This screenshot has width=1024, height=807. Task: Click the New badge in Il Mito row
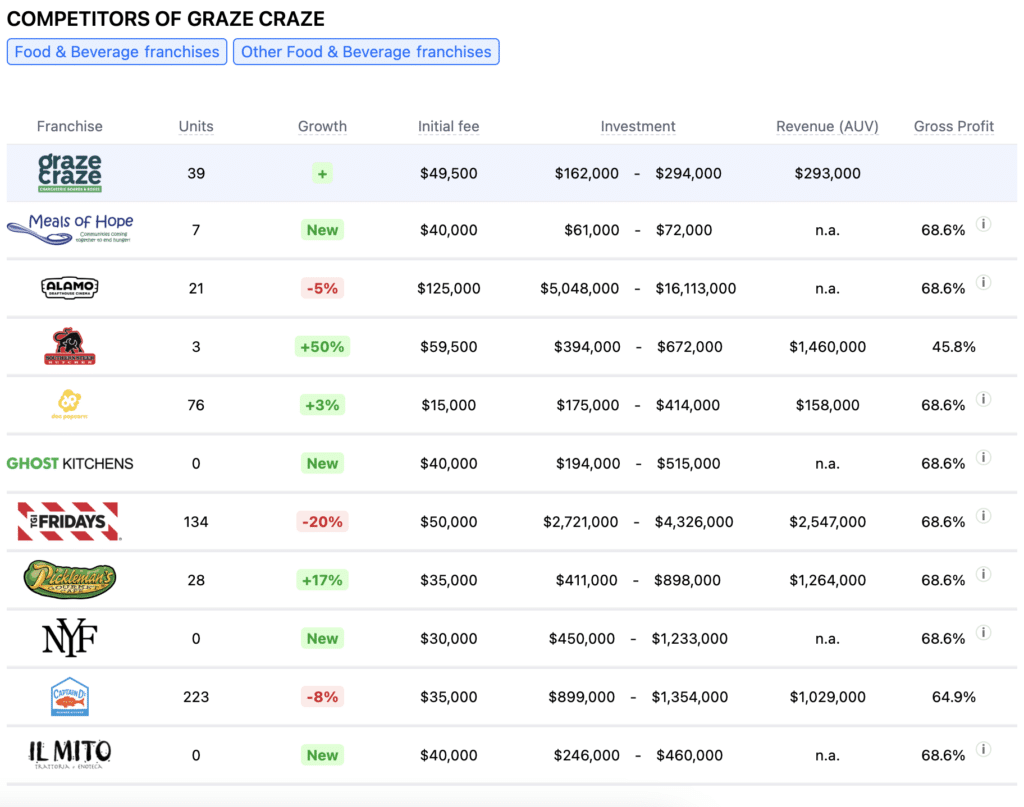[323, 755]
